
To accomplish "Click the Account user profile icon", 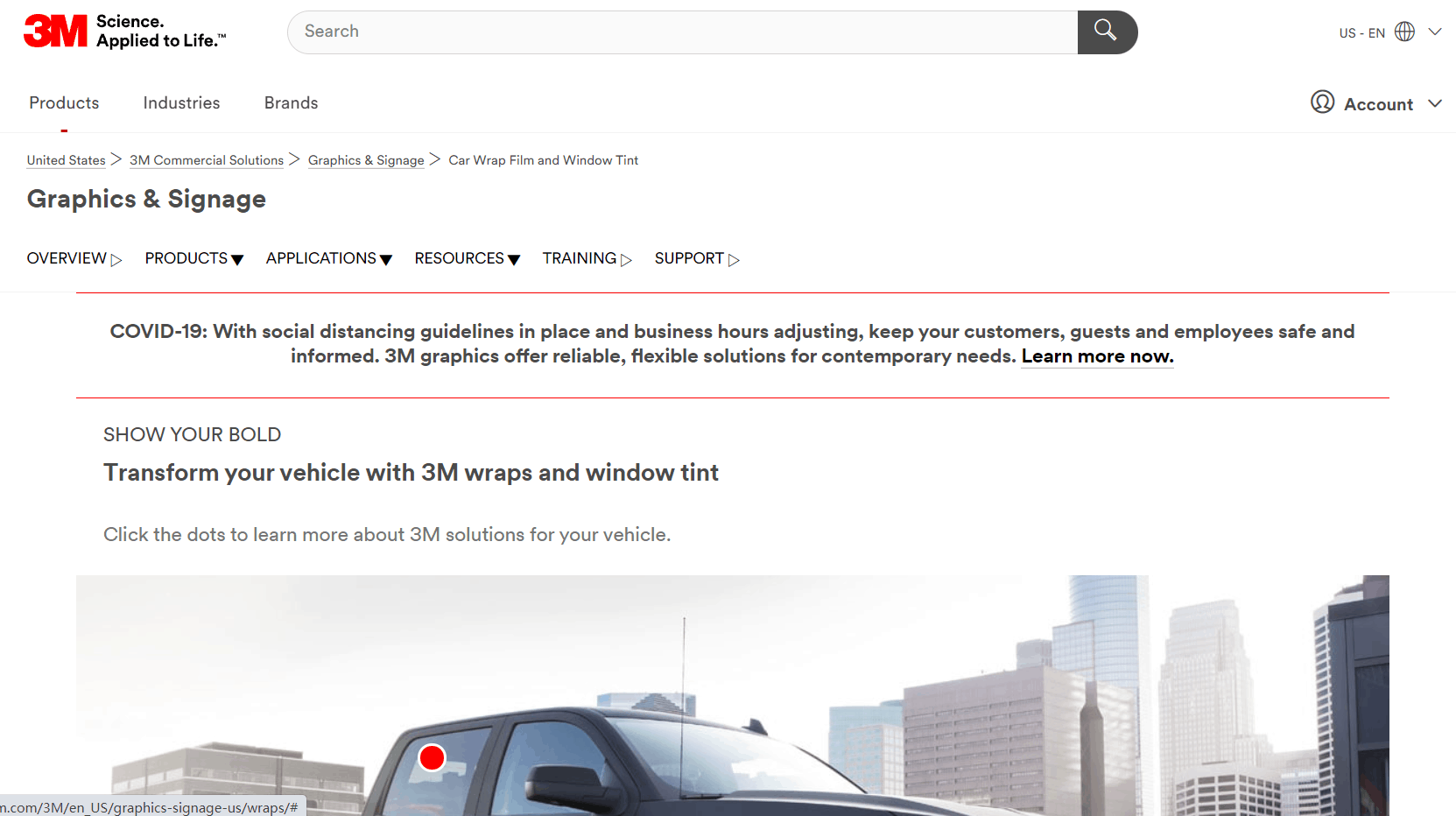I will [x=1322, y=102].
